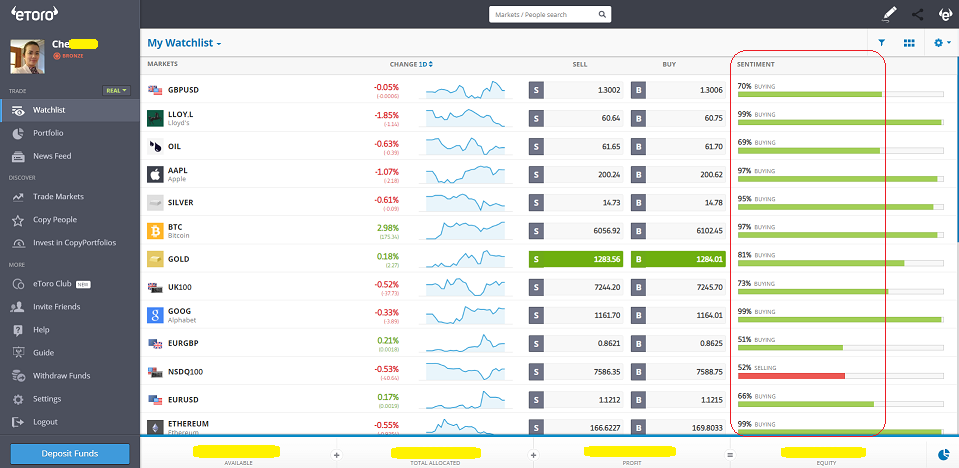This screenshot has width=959, height=468.
Task: Click the UK100 flag icon
Action: pyautogui.click(x=155, y=287)
